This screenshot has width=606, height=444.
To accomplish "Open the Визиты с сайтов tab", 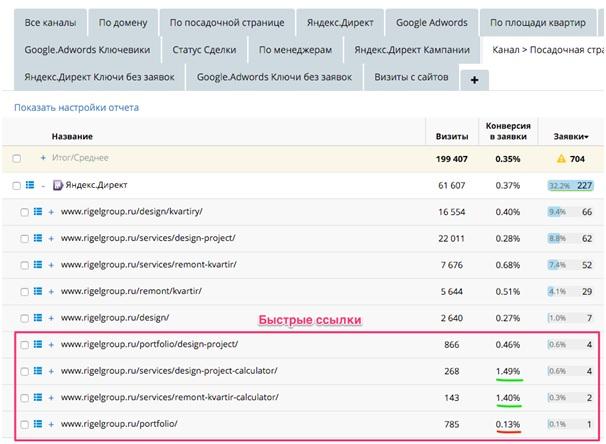I will click(411, 77).
